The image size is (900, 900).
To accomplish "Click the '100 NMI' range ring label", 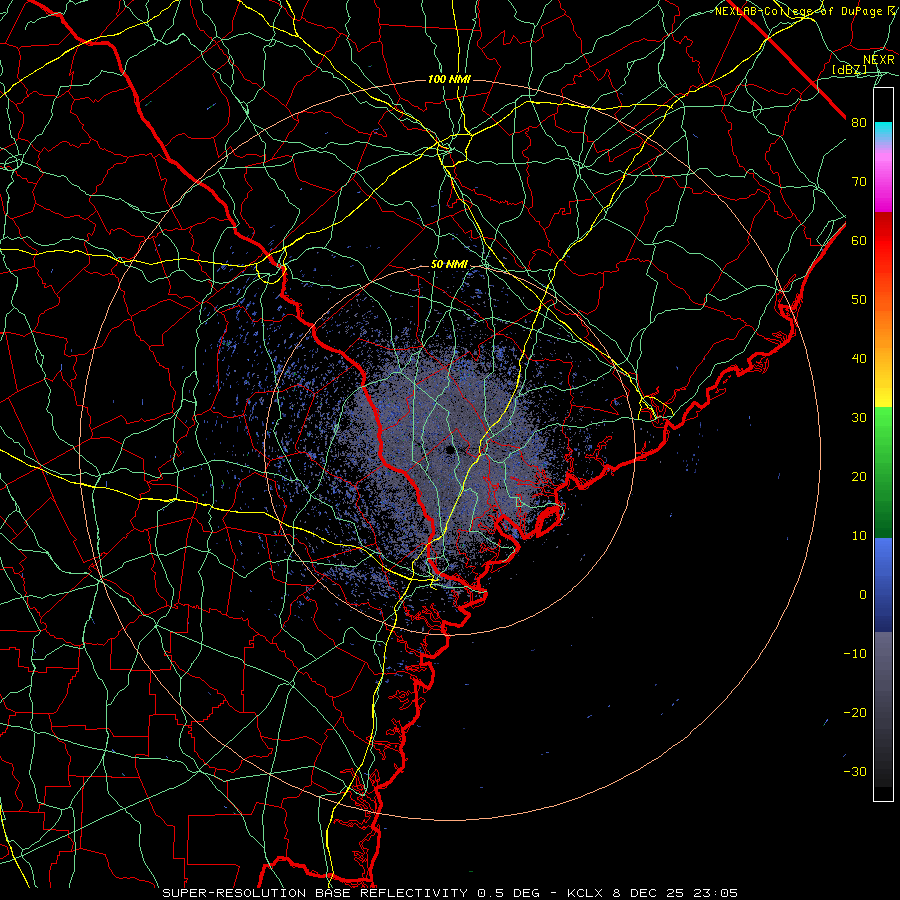I will (449, 79).
